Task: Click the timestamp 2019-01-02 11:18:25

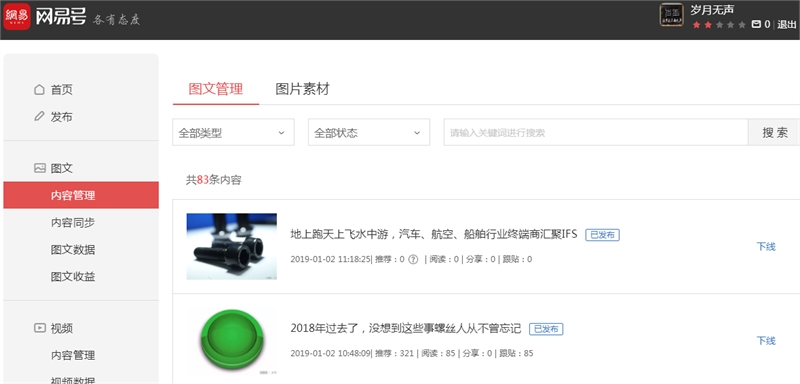Action: point(330,259)
